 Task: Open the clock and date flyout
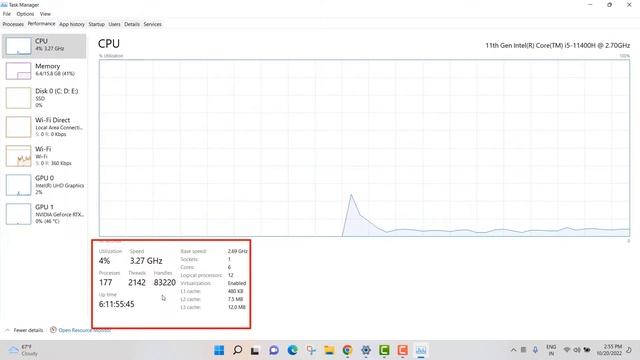click(x=609, y=350)
